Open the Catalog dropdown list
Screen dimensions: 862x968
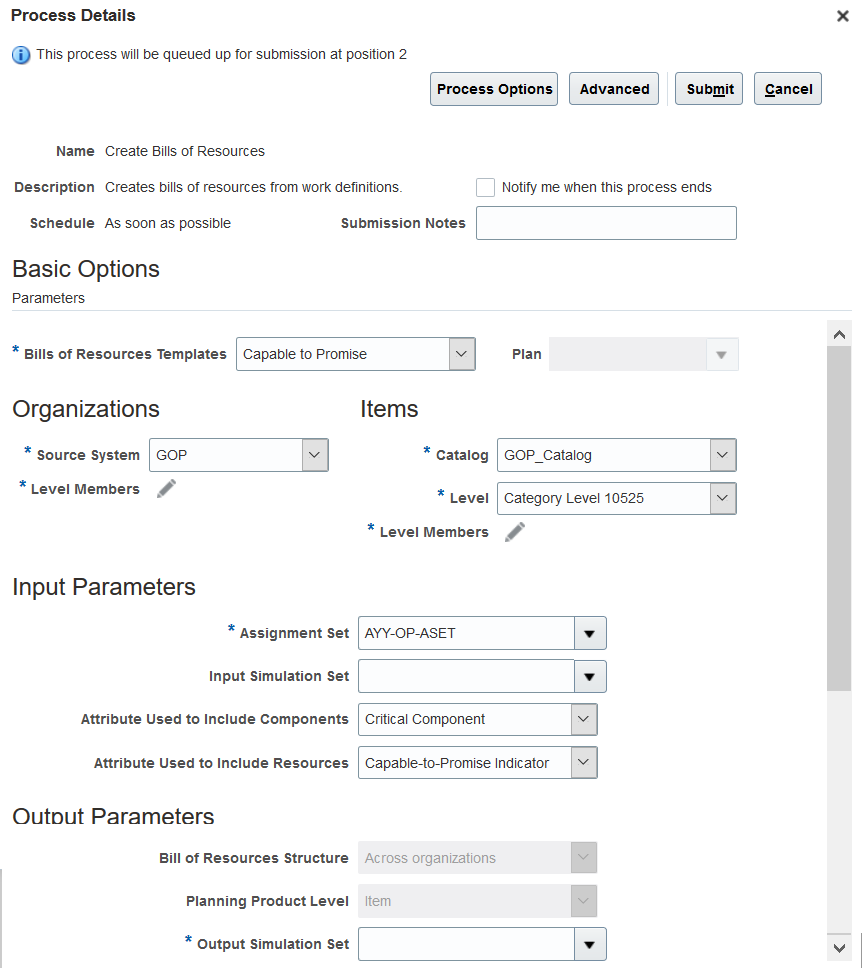pyautogui.click(x=722, y=455)
